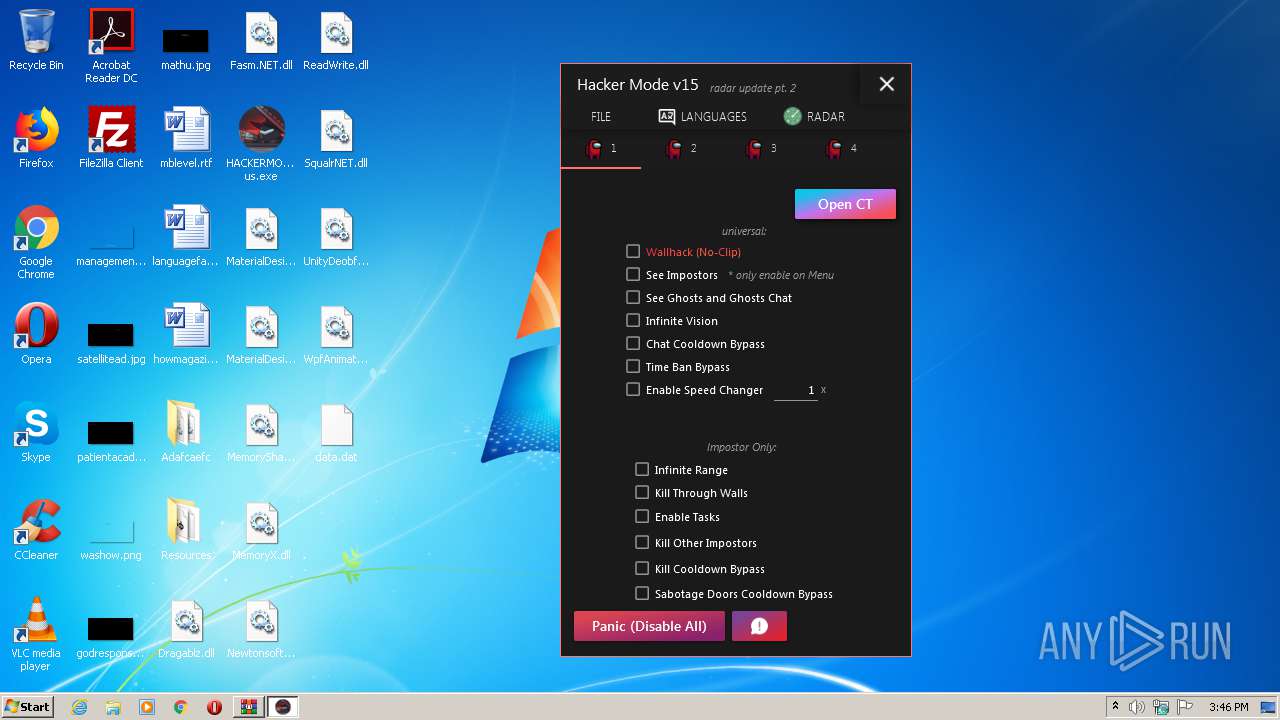The height and width of the screenshot is (720, 1280).
Task: Select UnityDeobf... dll file icon
Action: click(336, 236)
